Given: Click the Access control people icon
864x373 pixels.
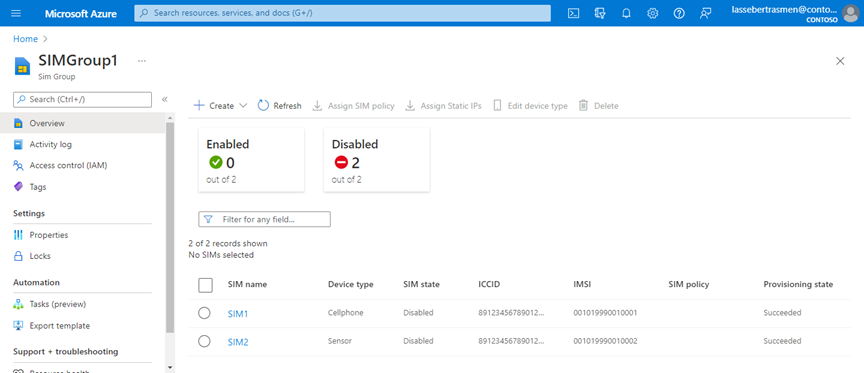Looking at the screenshot, I should (x=18, y=165).
